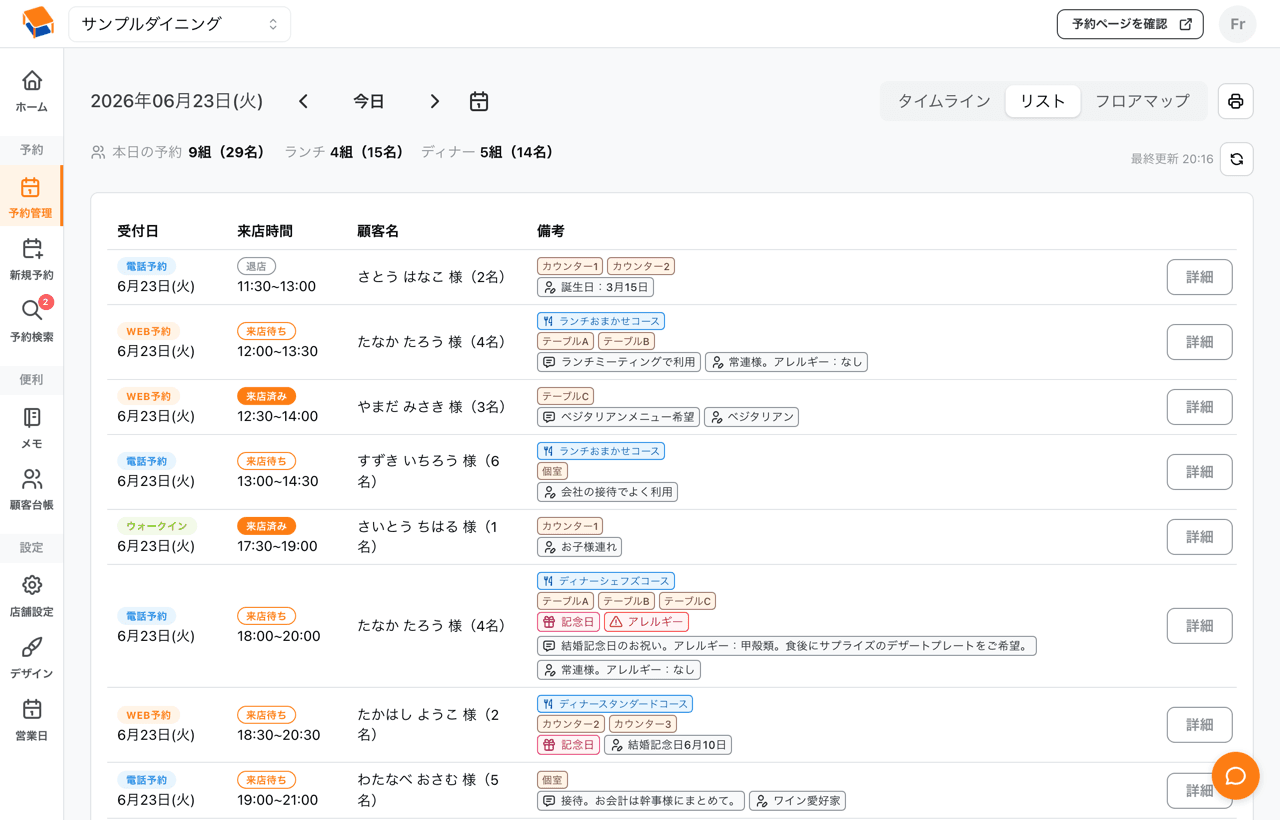Open 営業日 calendar in sidebar
Image resolution: width=1280 pixels, height=820 pixels.
tap(32, 719)
